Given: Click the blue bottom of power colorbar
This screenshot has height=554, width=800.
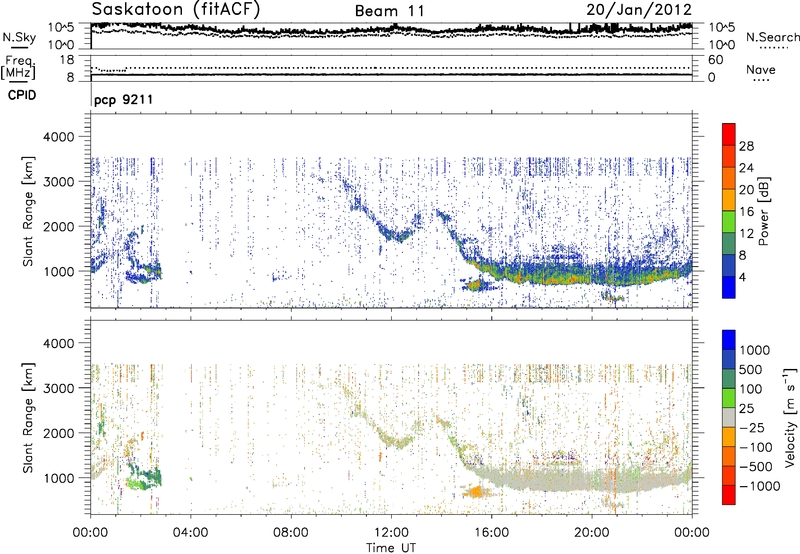Looking at the screenshot, I should [x=729, y=288].
